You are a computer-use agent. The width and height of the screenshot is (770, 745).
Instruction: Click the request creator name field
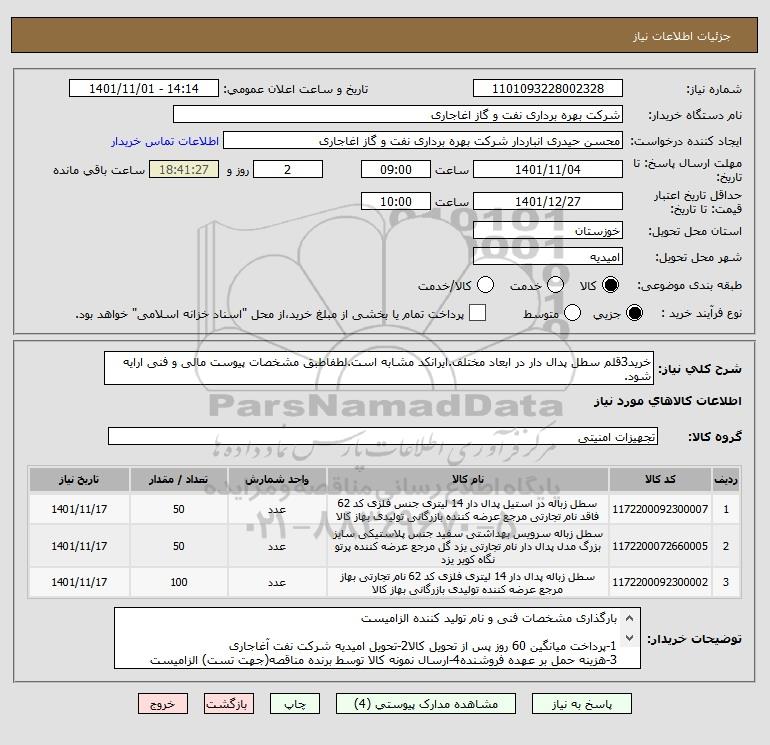coord(423,140)
